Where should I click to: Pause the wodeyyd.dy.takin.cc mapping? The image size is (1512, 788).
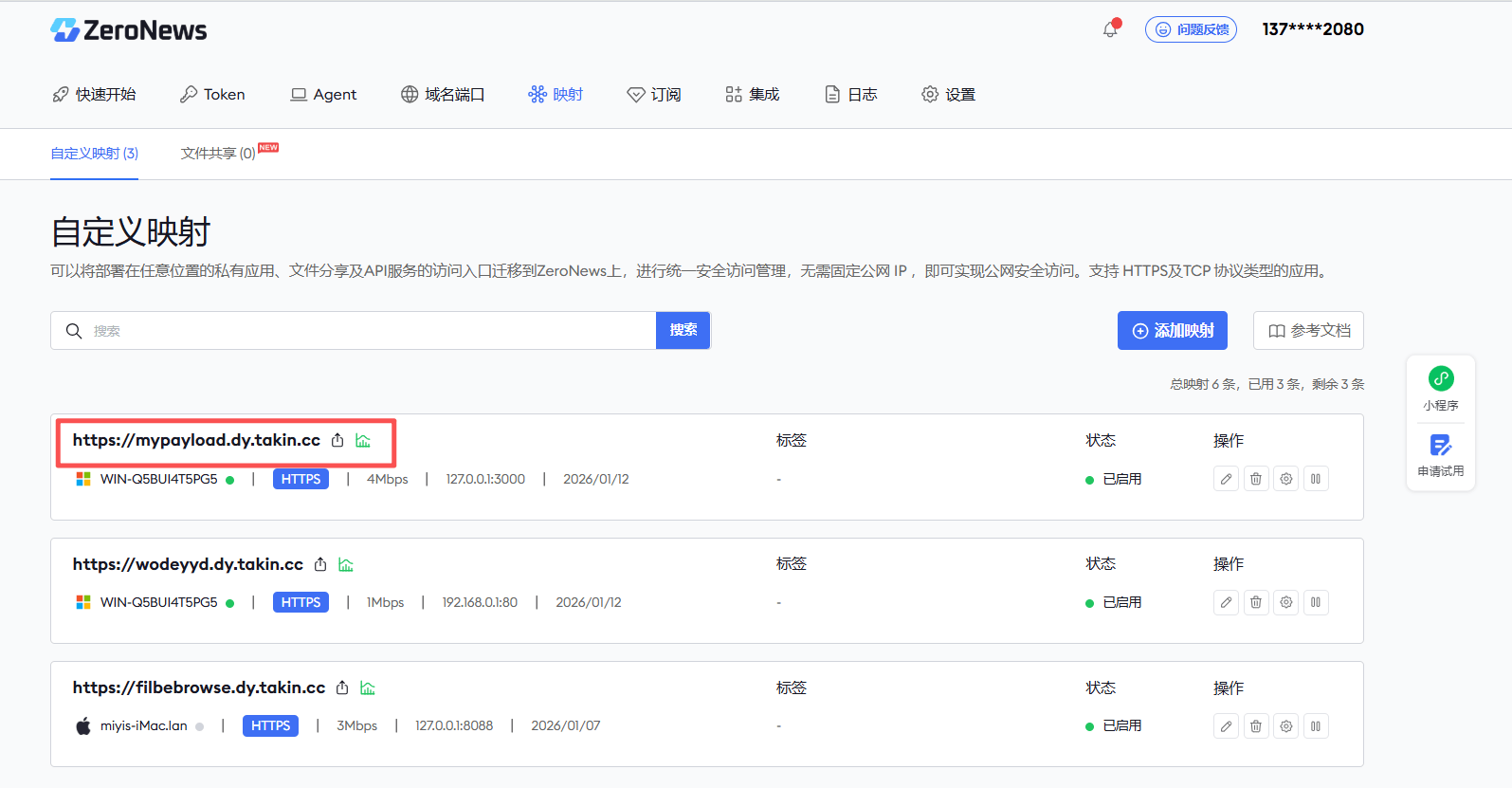[x=1316, y=602]
